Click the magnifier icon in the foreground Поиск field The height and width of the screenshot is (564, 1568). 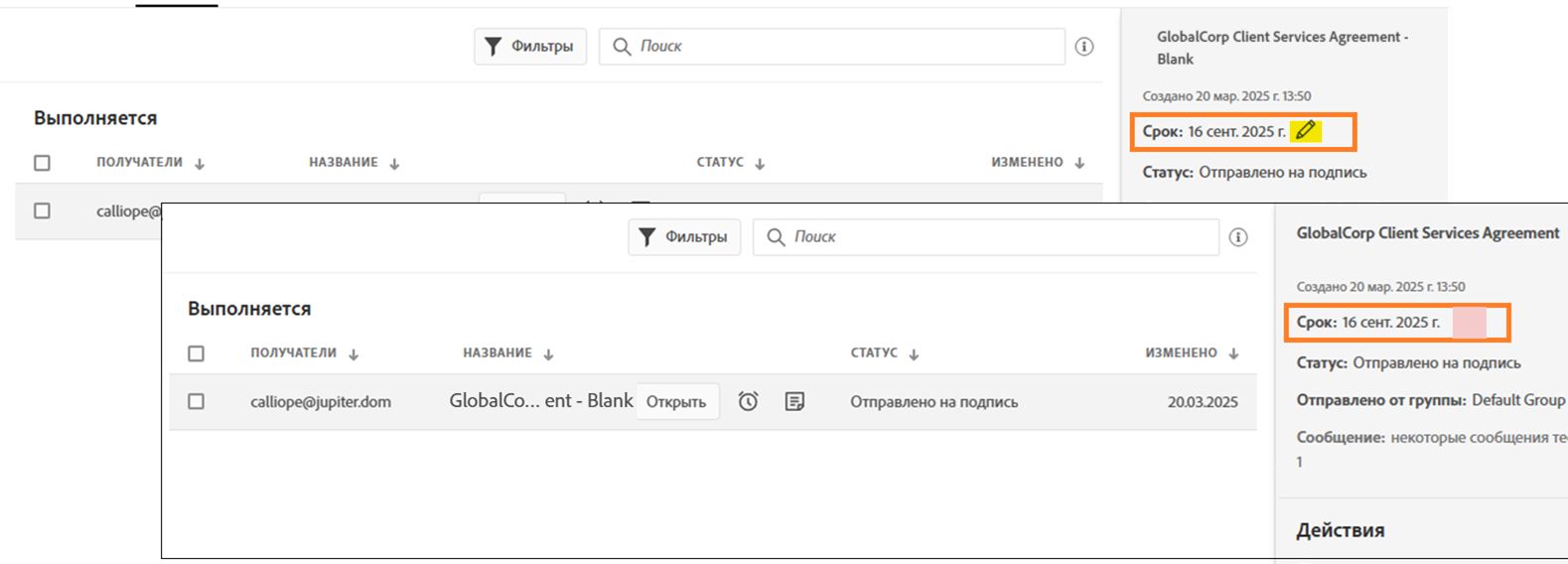point(777,237)
